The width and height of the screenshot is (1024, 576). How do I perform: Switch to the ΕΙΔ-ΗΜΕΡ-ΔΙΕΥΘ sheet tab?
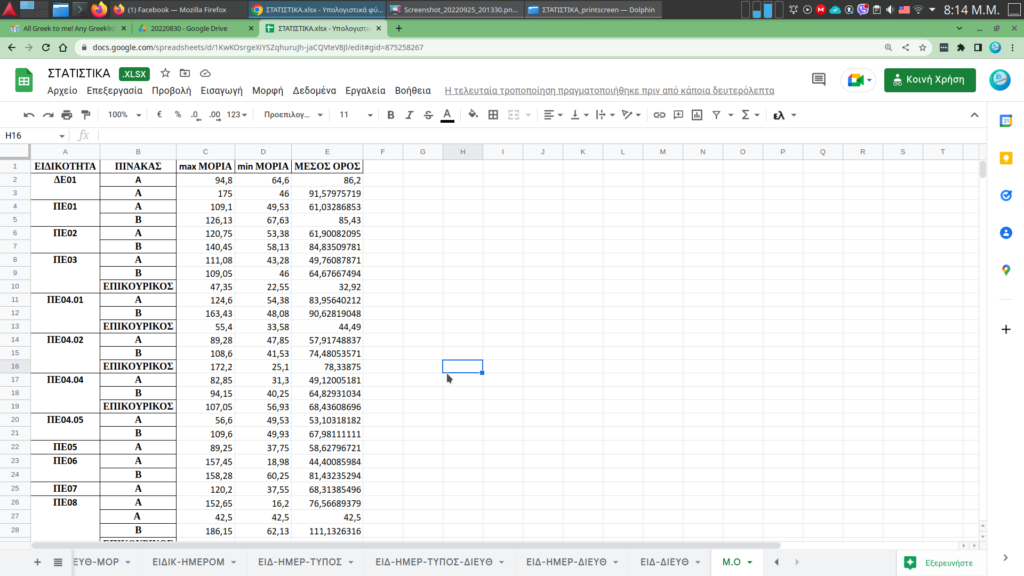(566, 562)
